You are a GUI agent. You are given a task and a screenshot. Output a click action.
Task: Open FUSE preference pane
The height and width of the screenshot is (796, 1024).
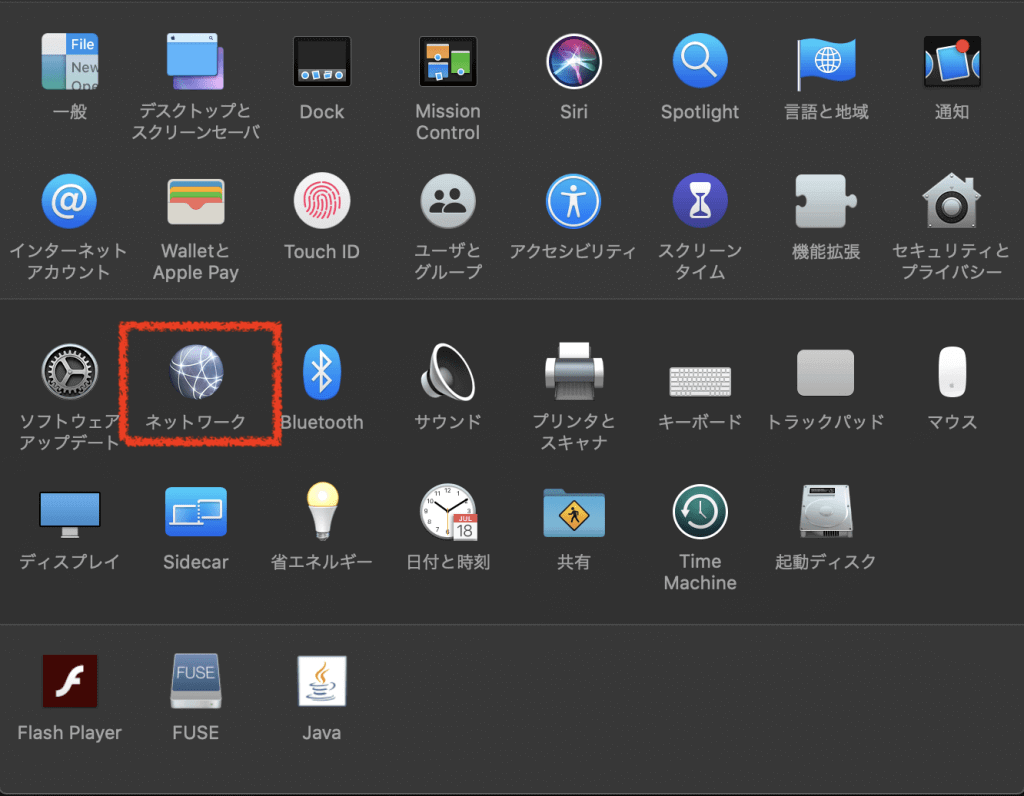195,681
